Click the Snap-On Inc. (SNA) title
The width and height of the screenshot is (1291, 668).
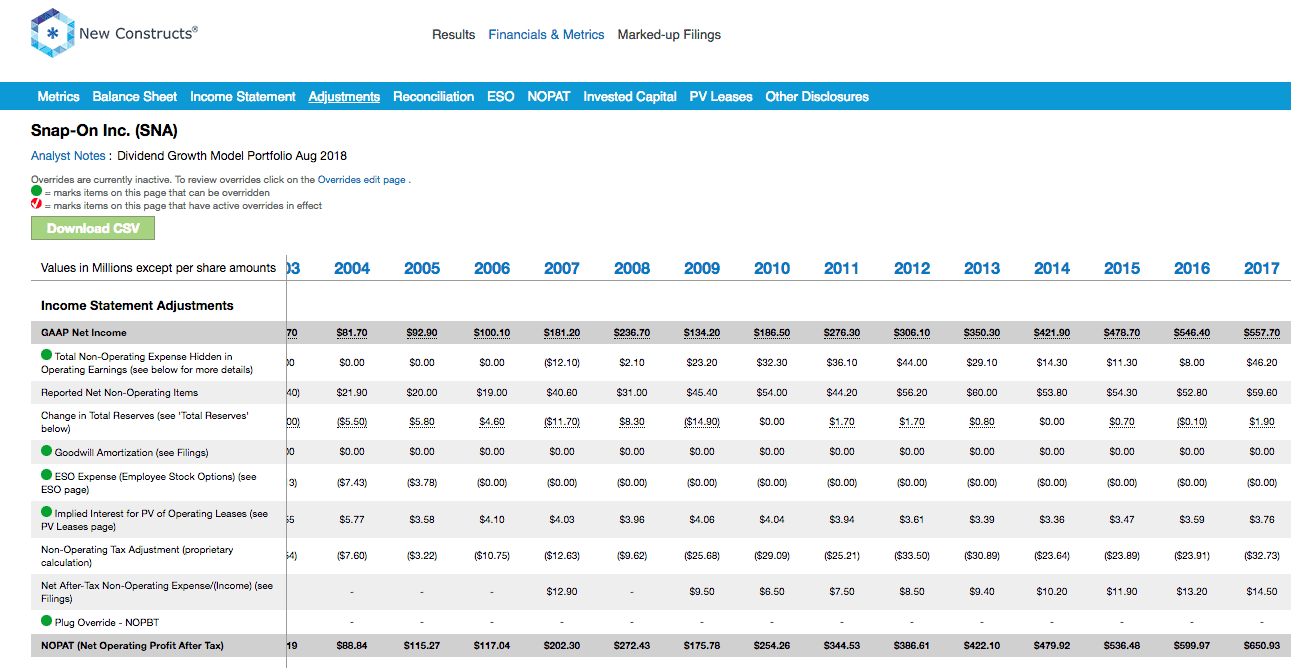104,131
